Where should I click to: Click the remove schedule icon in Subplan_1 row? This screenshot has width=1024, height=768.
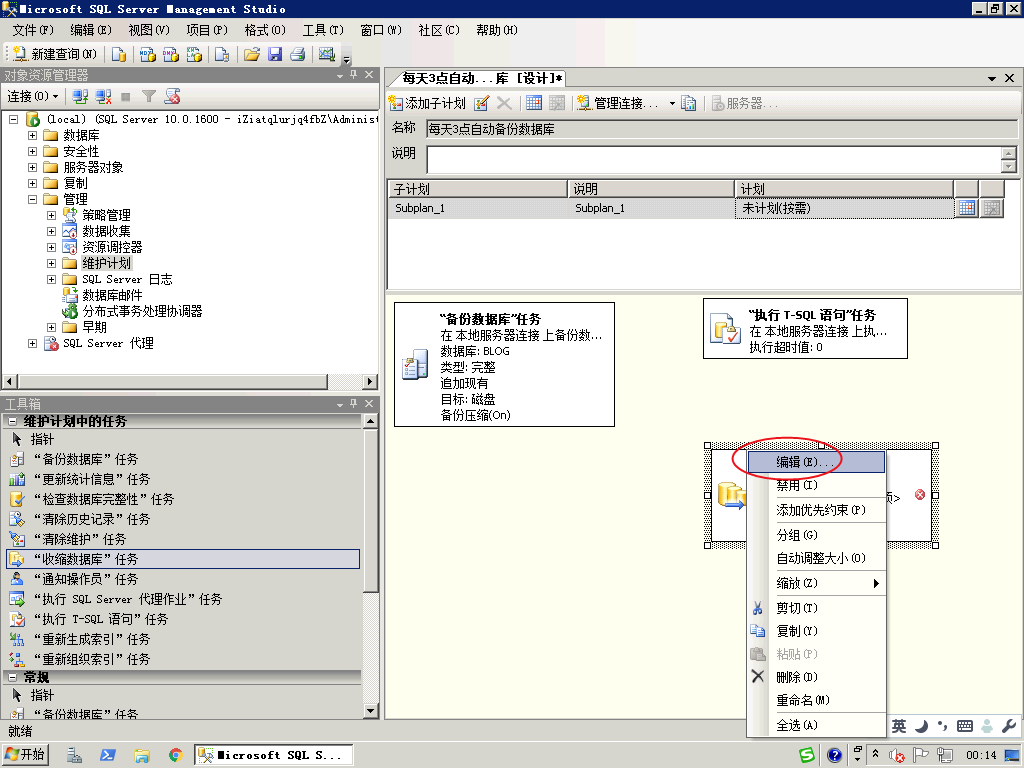tap(992, 208)
